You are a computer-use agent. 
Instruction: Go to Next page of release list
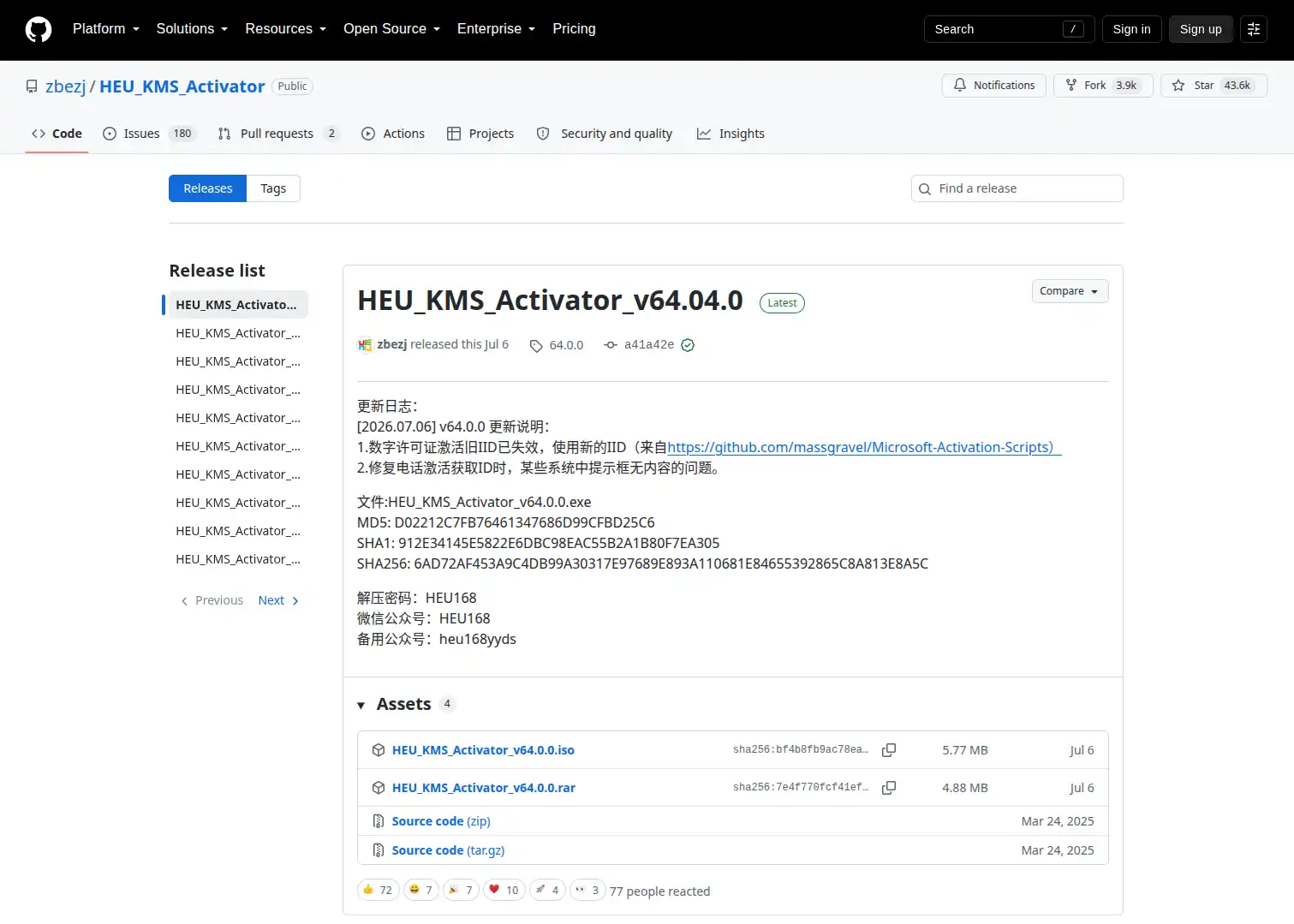coord(278,600)
